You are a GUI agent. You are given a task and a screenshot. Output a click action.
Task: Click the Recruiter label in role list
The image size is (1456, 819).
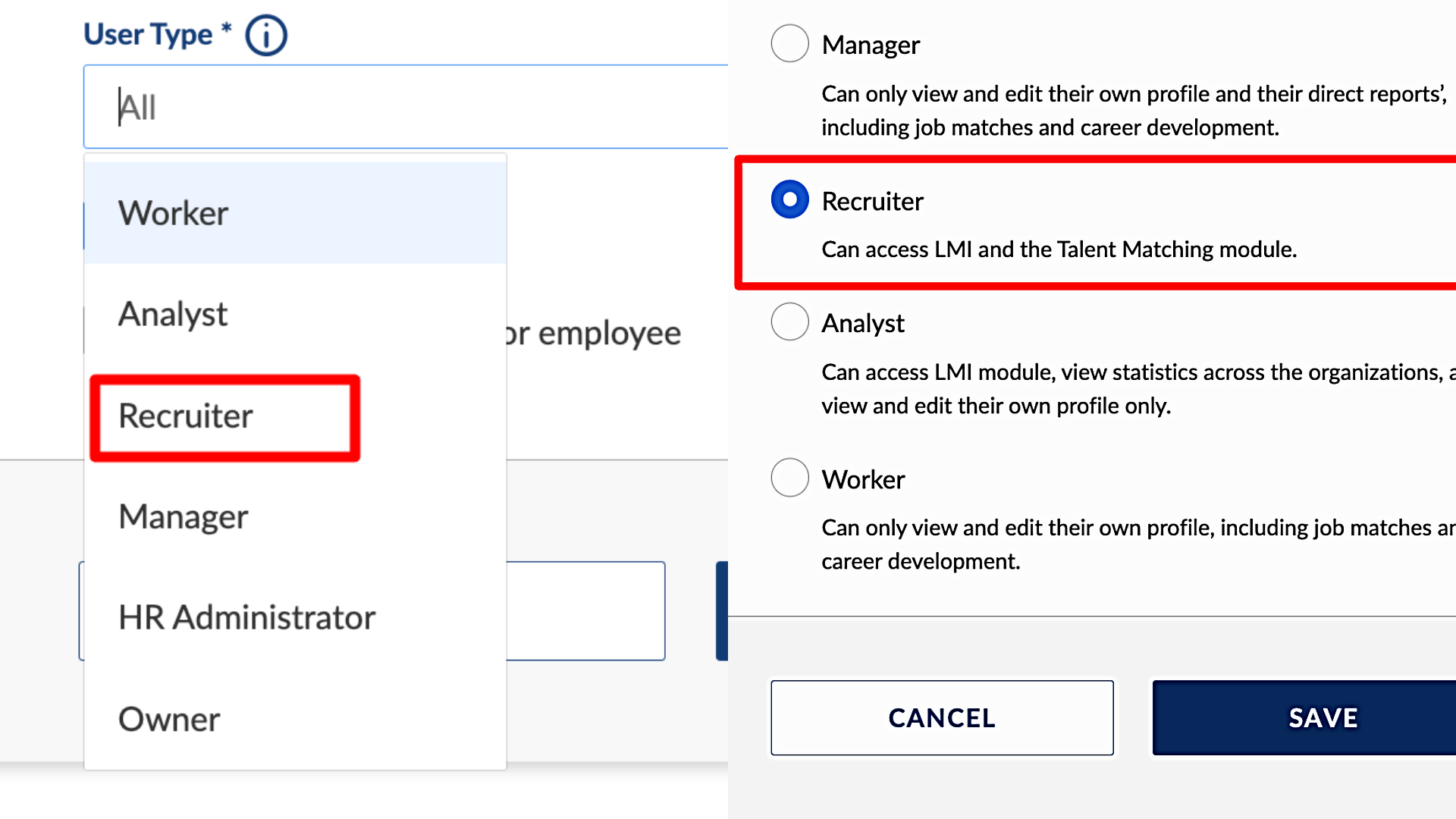[872, 202]
